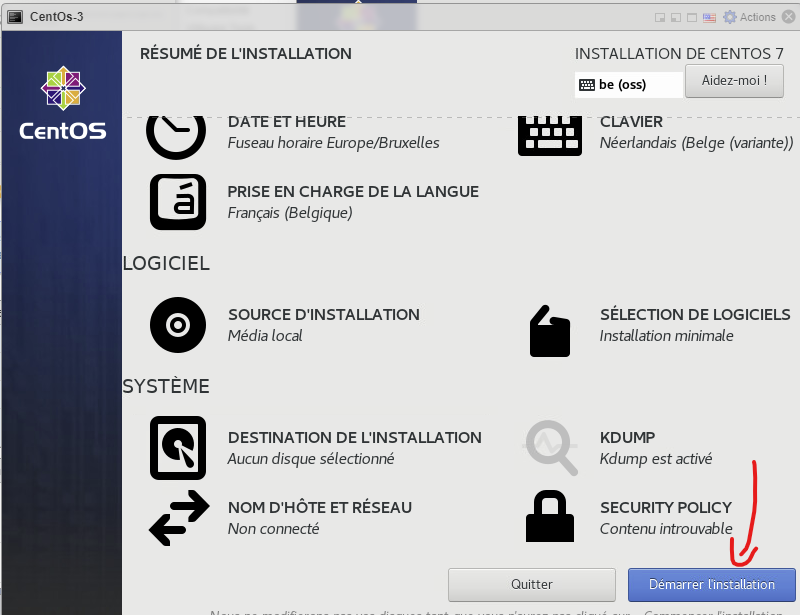Click 'Français (Belgique)' text
The height and width of the screenshot is (615, 800).
290,213
